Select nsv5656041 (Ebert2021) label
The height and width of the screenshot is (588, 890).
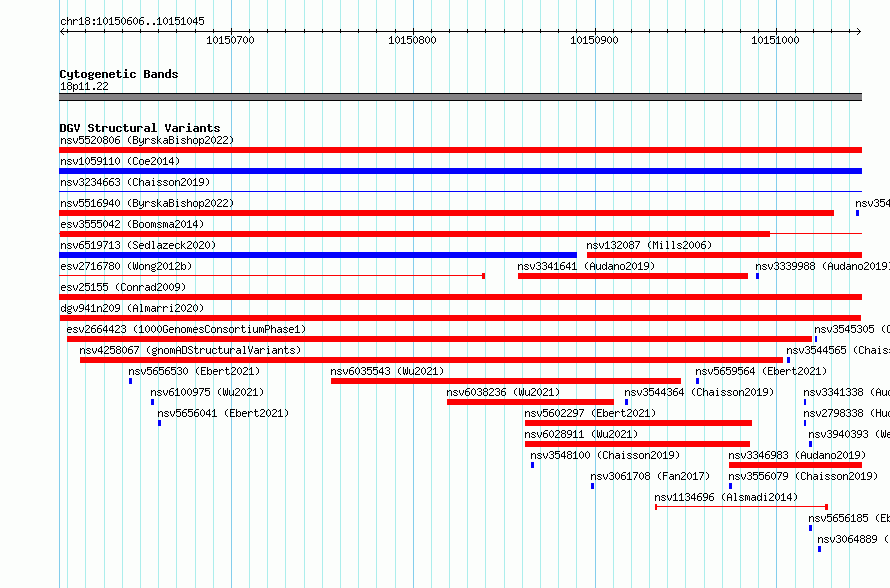point(223,413)
